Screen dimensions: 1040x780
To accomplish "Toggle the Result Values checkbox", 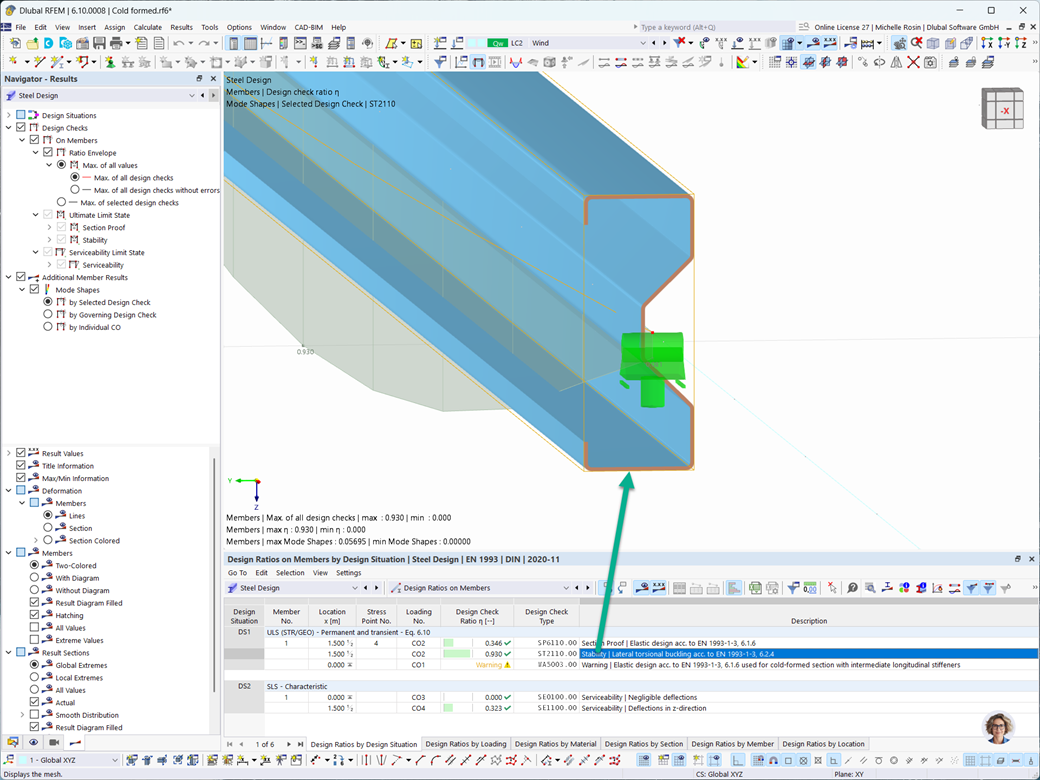I will tap(21, 453).
